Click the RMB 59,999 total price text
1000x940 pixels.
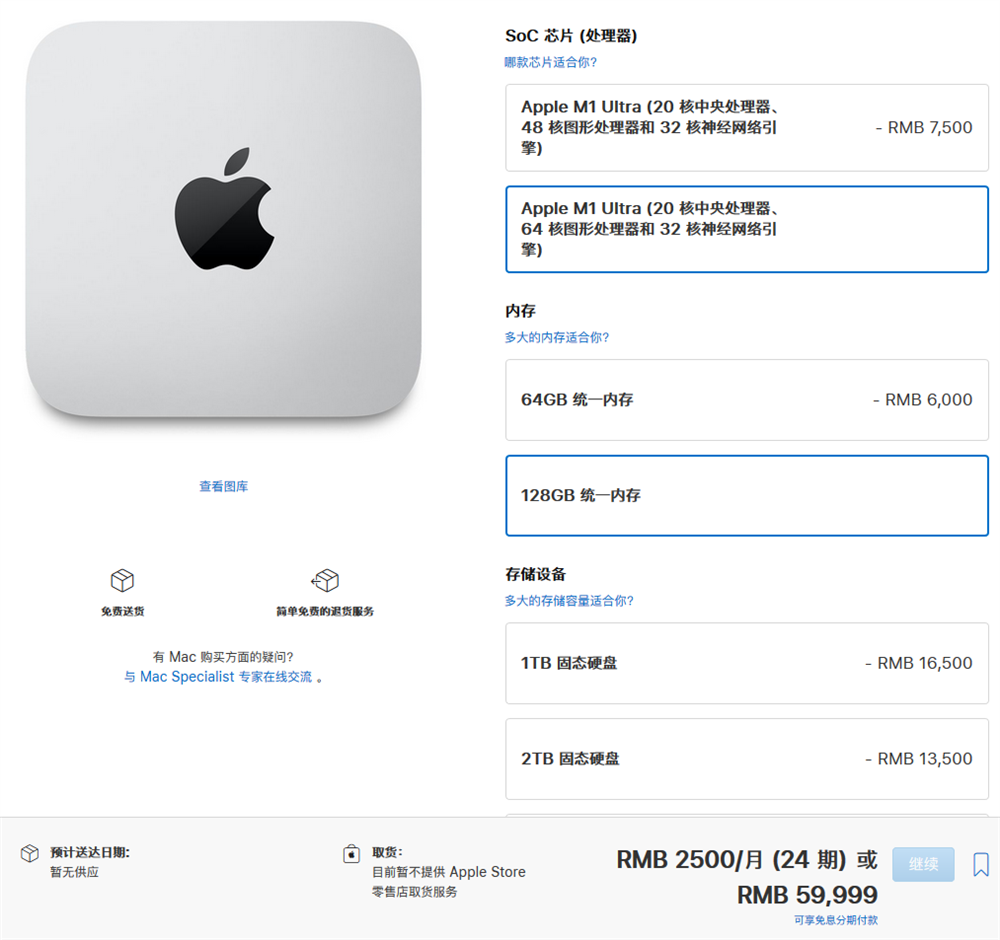point(807,895)
